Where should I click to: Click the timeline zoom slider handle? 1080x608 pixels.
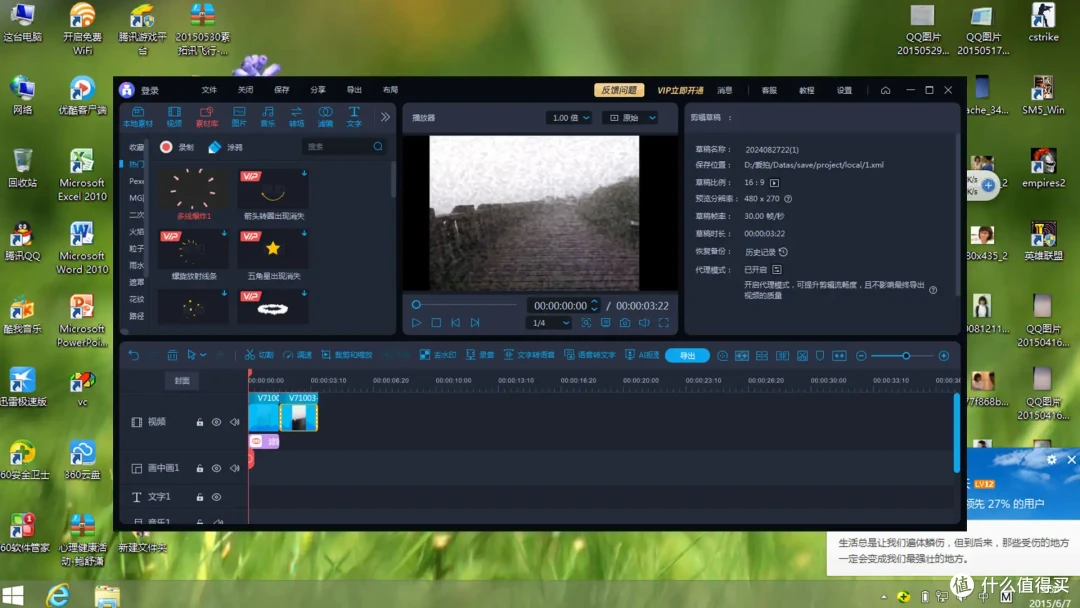[x=906, y=355]
